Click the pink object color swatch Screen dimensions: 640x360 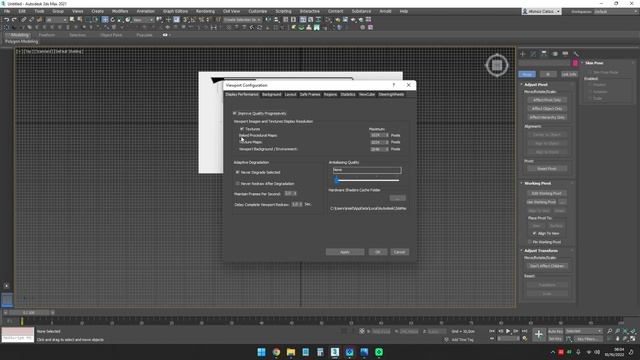[575, 63]
